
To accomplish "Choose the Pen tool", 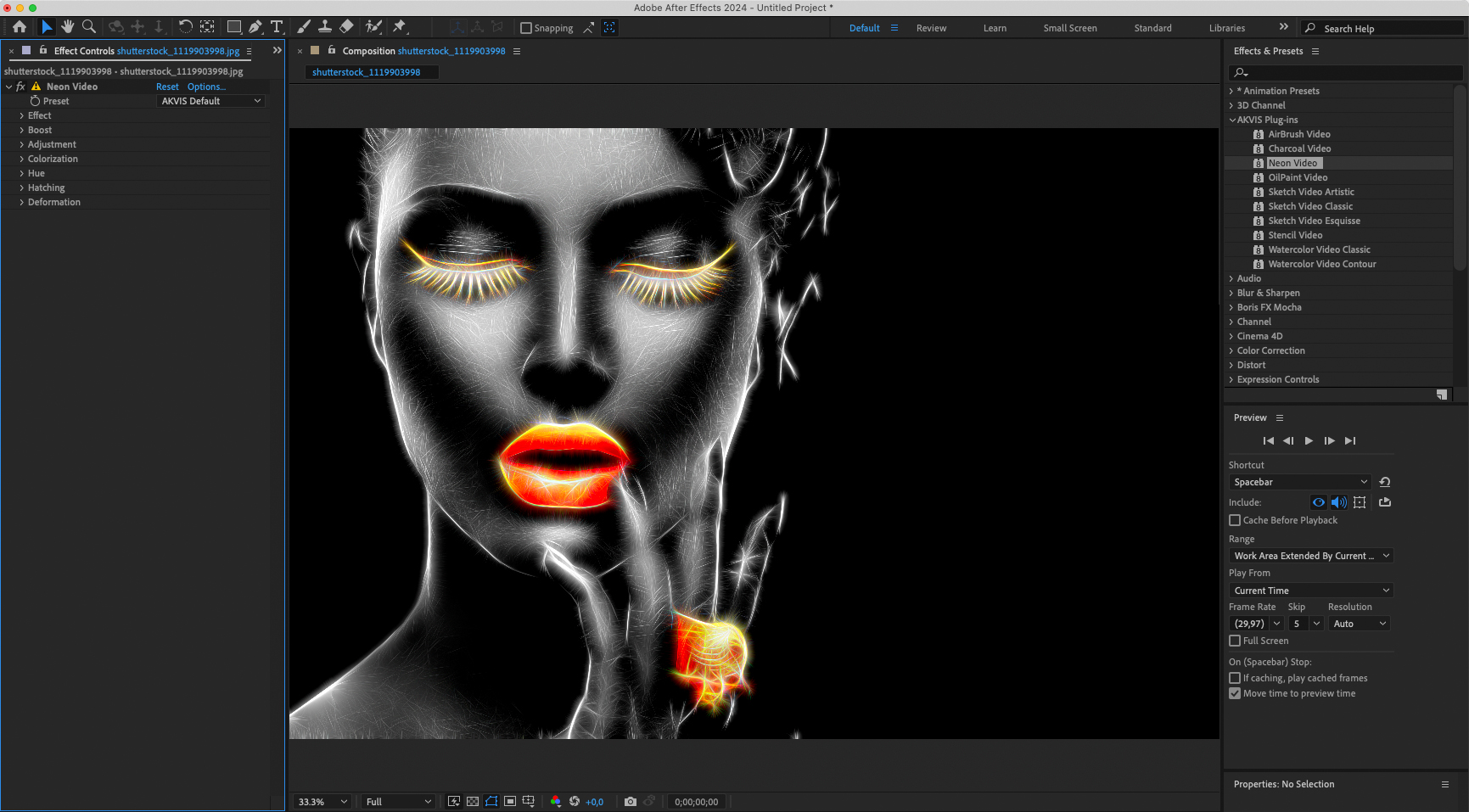I will [x=255, y=27].
